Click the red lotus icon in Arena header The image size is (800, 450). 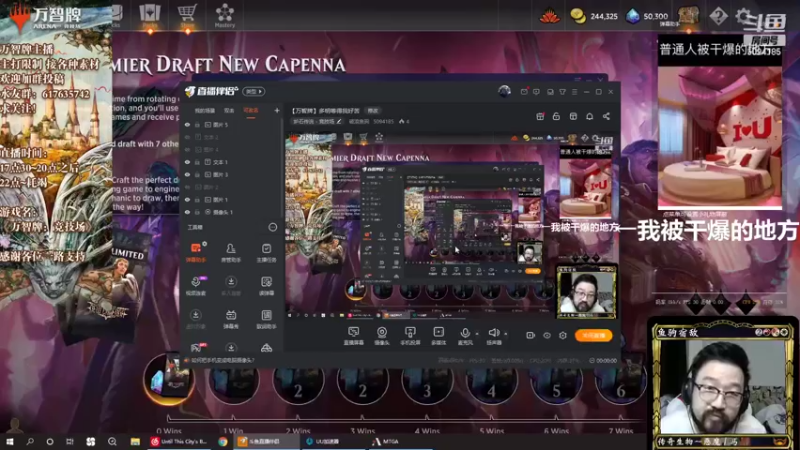click(549, 16)
